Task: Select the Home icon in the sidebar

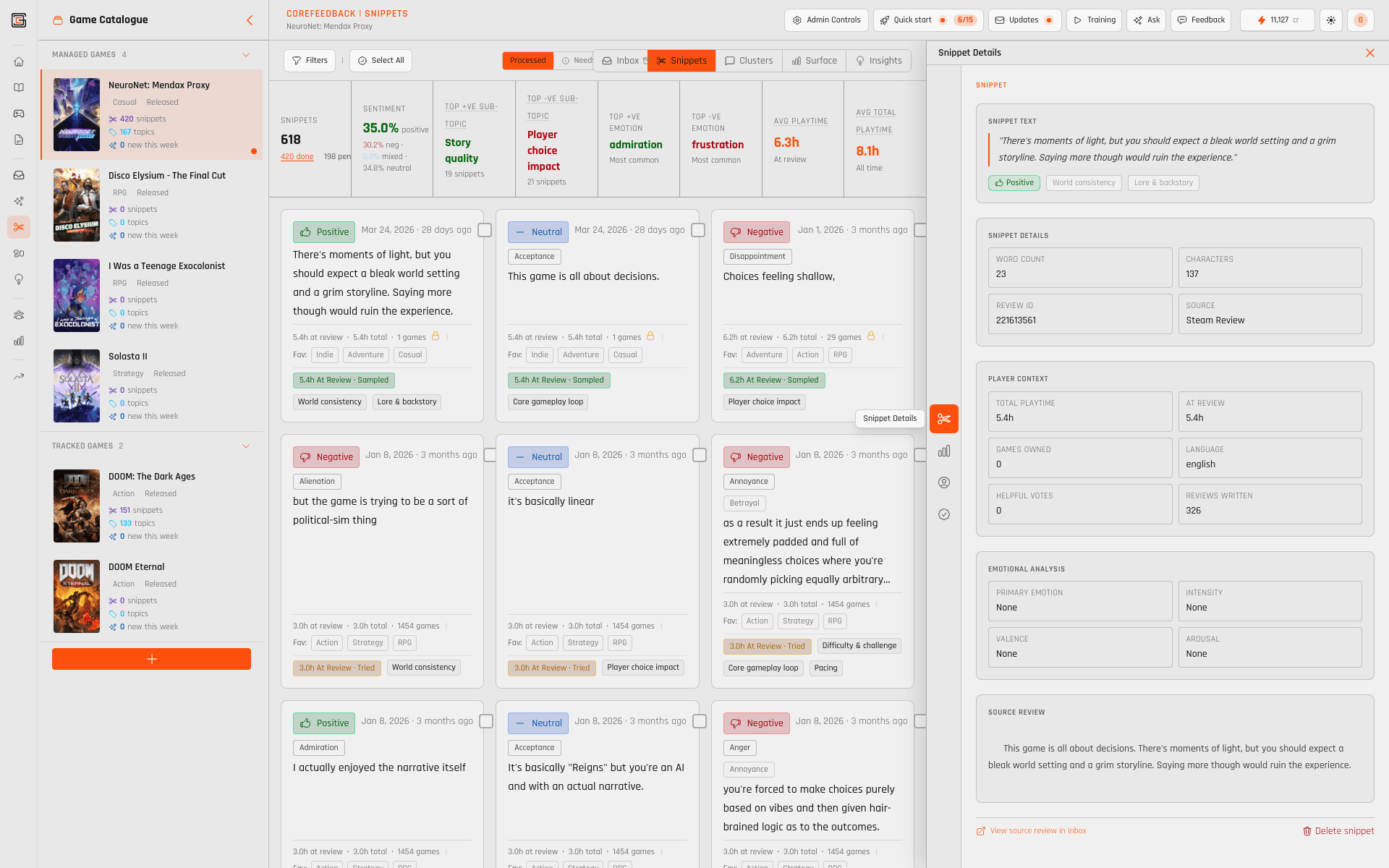Action: (x=19, y=62)
